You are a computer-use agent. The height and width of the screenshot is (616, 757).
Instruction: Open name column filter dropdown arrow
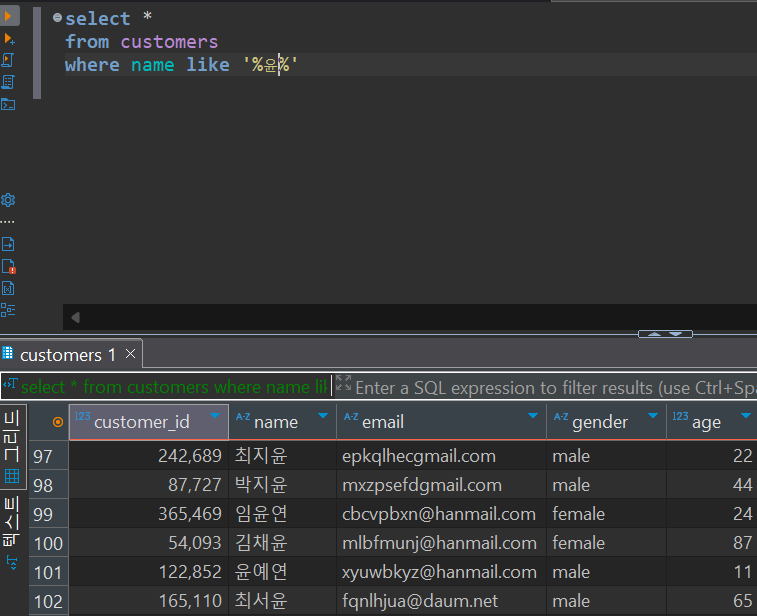323,416
